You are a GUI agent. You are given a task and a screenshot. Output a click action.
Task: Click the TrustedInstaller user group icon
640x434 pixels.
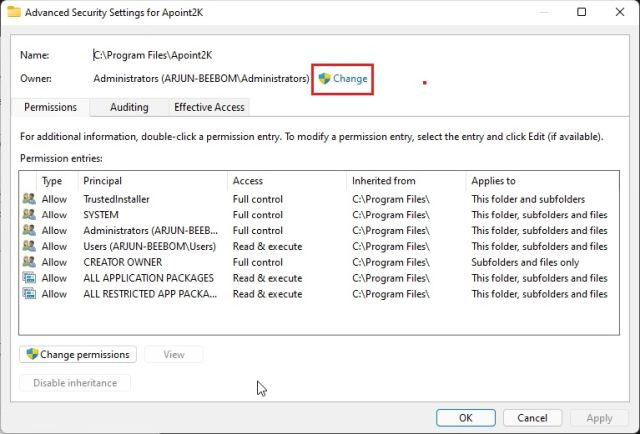click(29, 199)
